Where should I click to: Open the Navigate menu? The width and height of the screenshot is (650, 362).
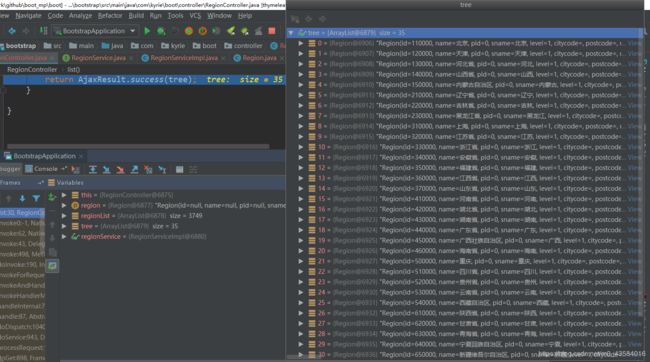pyautogui.click(x=28, y=16)
